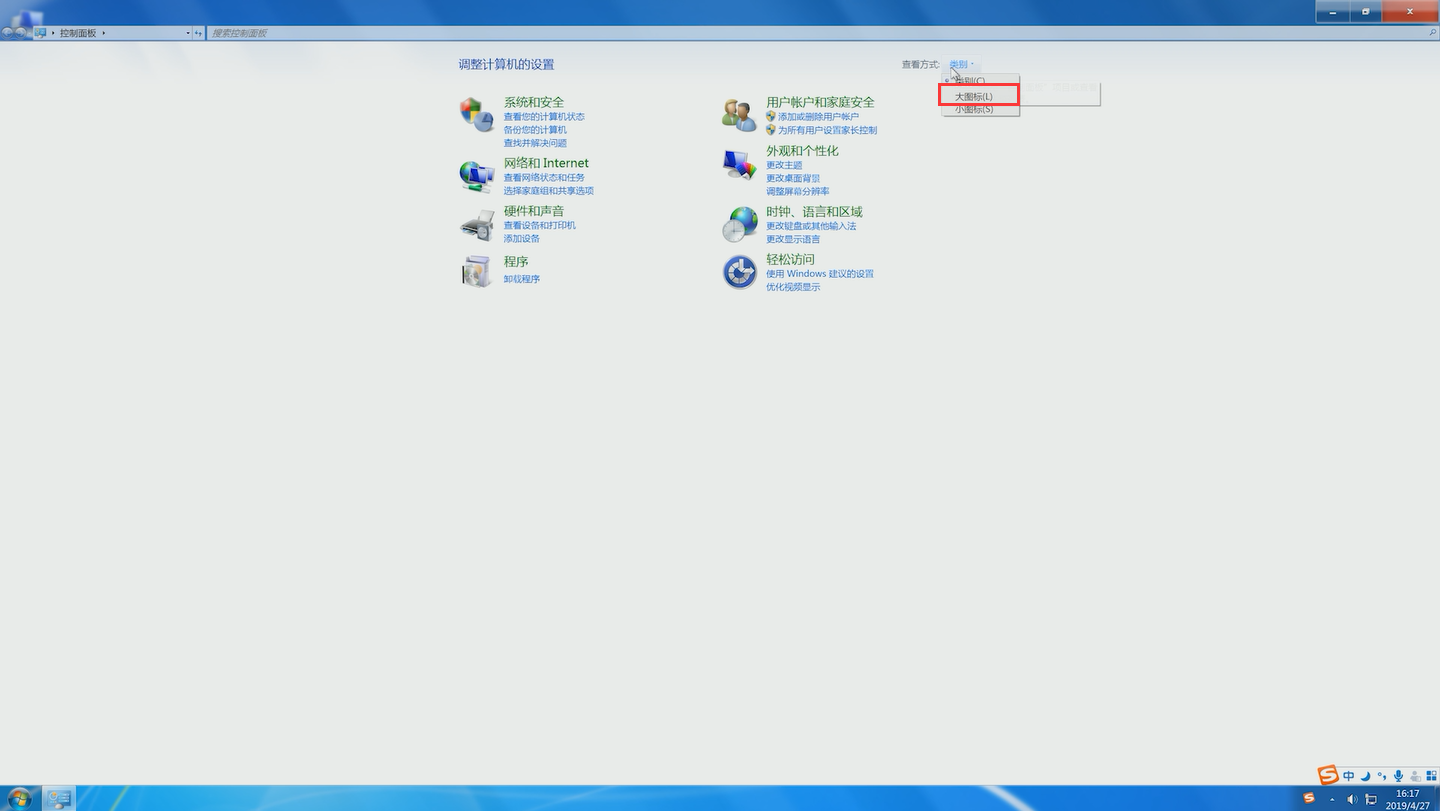1440x811 pixels.
Task: Click 优化视频显示 link
Action: tap(793, 287)
